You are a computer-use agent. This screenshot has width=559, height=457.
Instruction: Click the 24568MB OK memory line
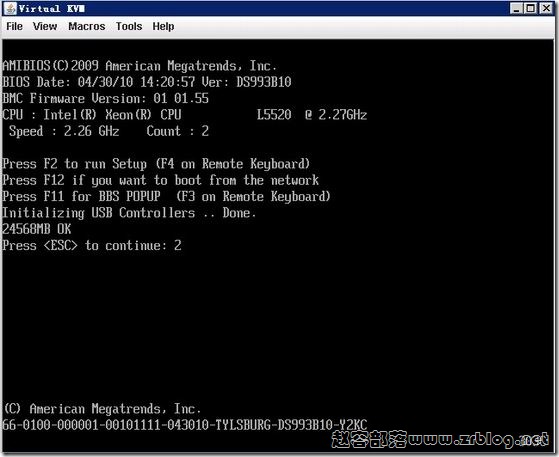37,229
